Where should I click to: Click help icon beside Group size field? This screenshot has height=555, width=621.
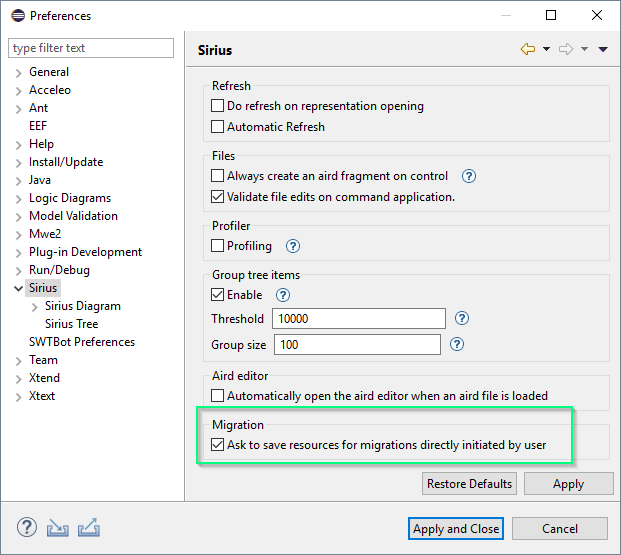point(457,344)
